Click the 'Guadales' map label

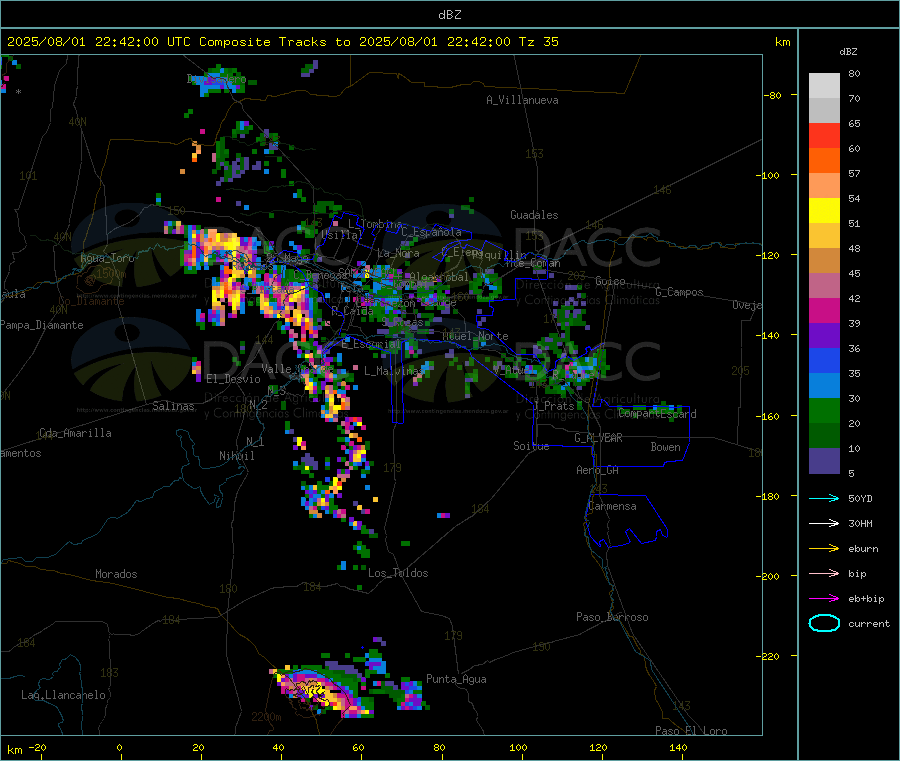[x=534, y=215]
